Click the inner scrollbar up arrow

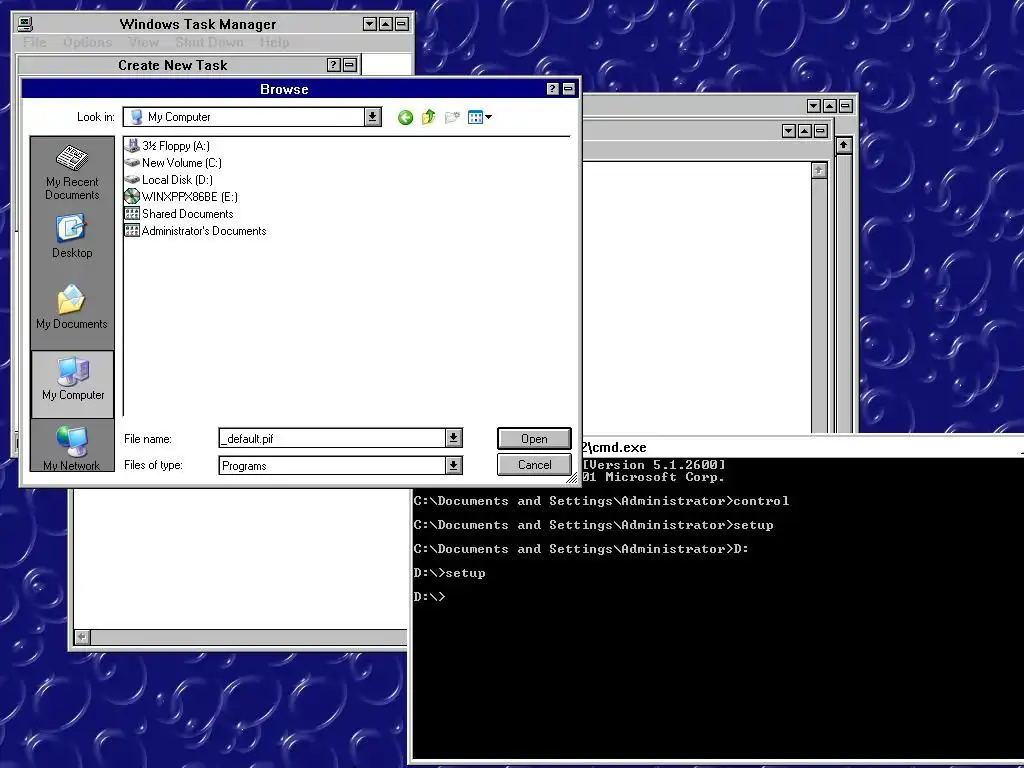[819, 170]
